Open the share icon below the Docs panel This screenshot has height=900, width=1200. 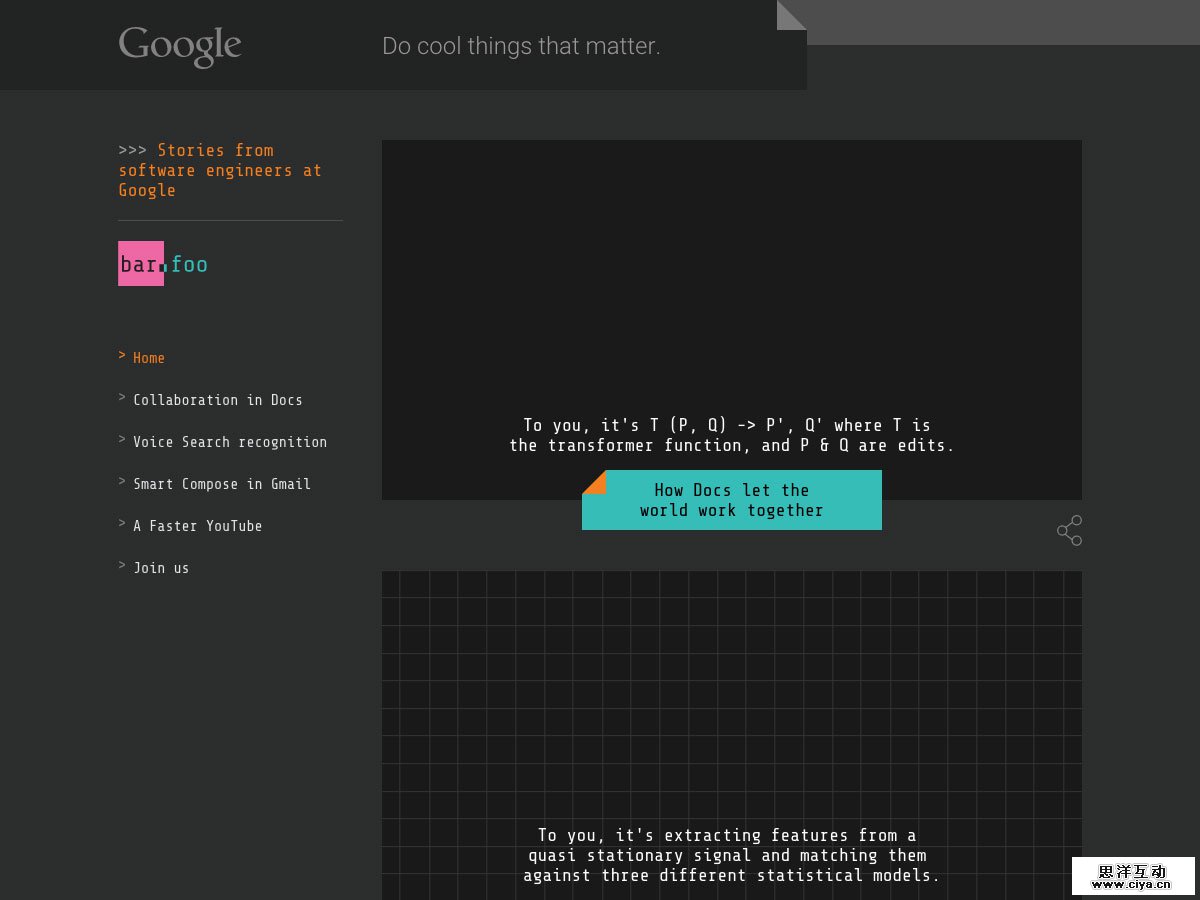(1069, 530)
